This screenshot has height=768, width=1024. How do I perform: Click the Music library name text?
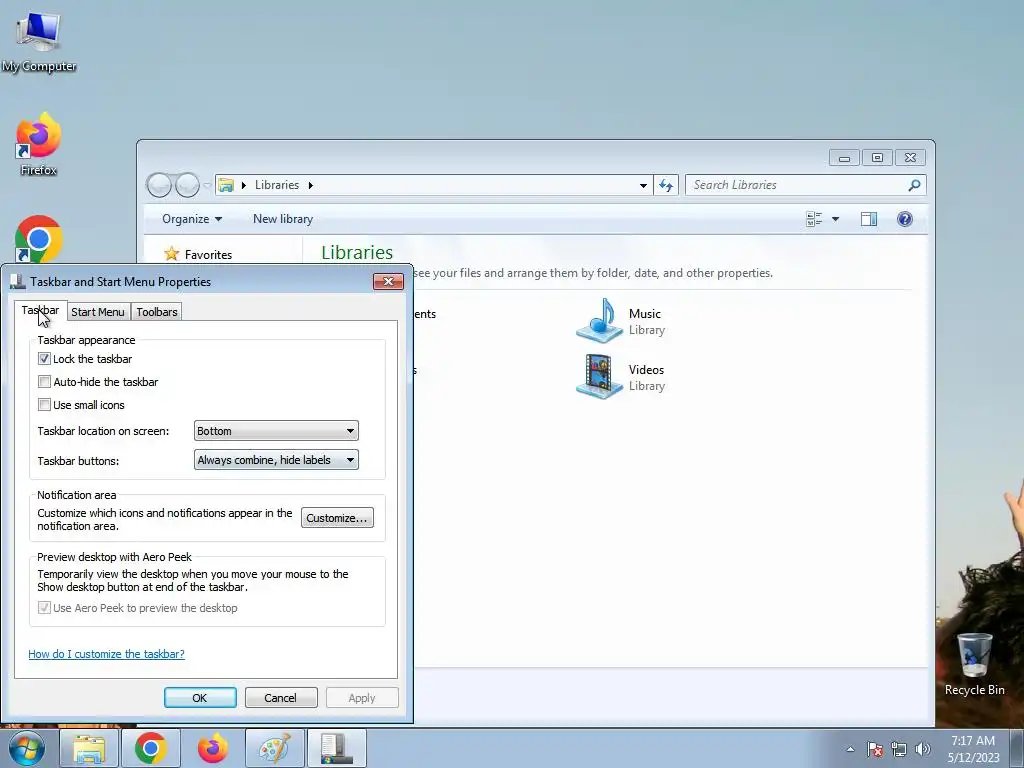point(645,314)
